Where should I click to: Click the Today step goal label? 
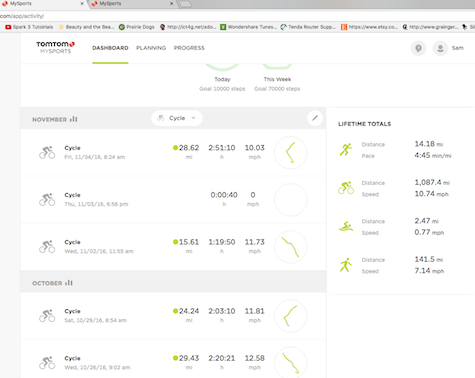[222, 79]
